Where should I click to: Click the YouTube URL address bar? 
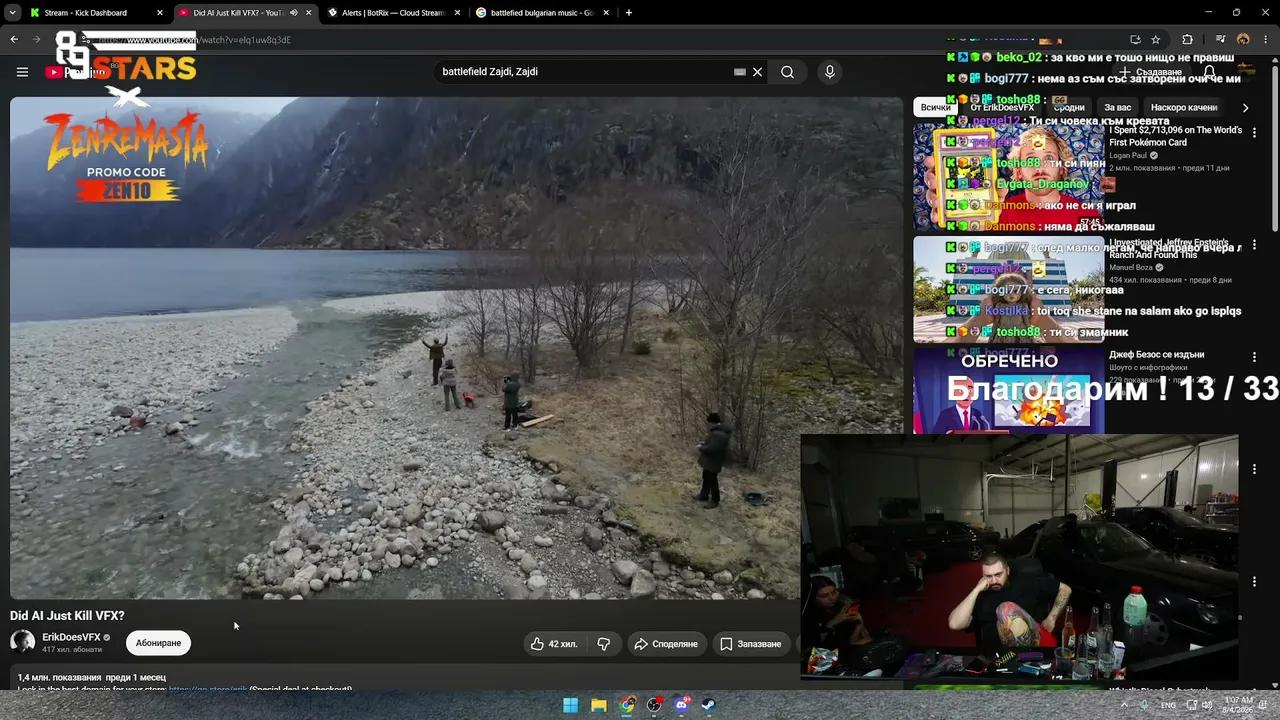click(600, 40)
